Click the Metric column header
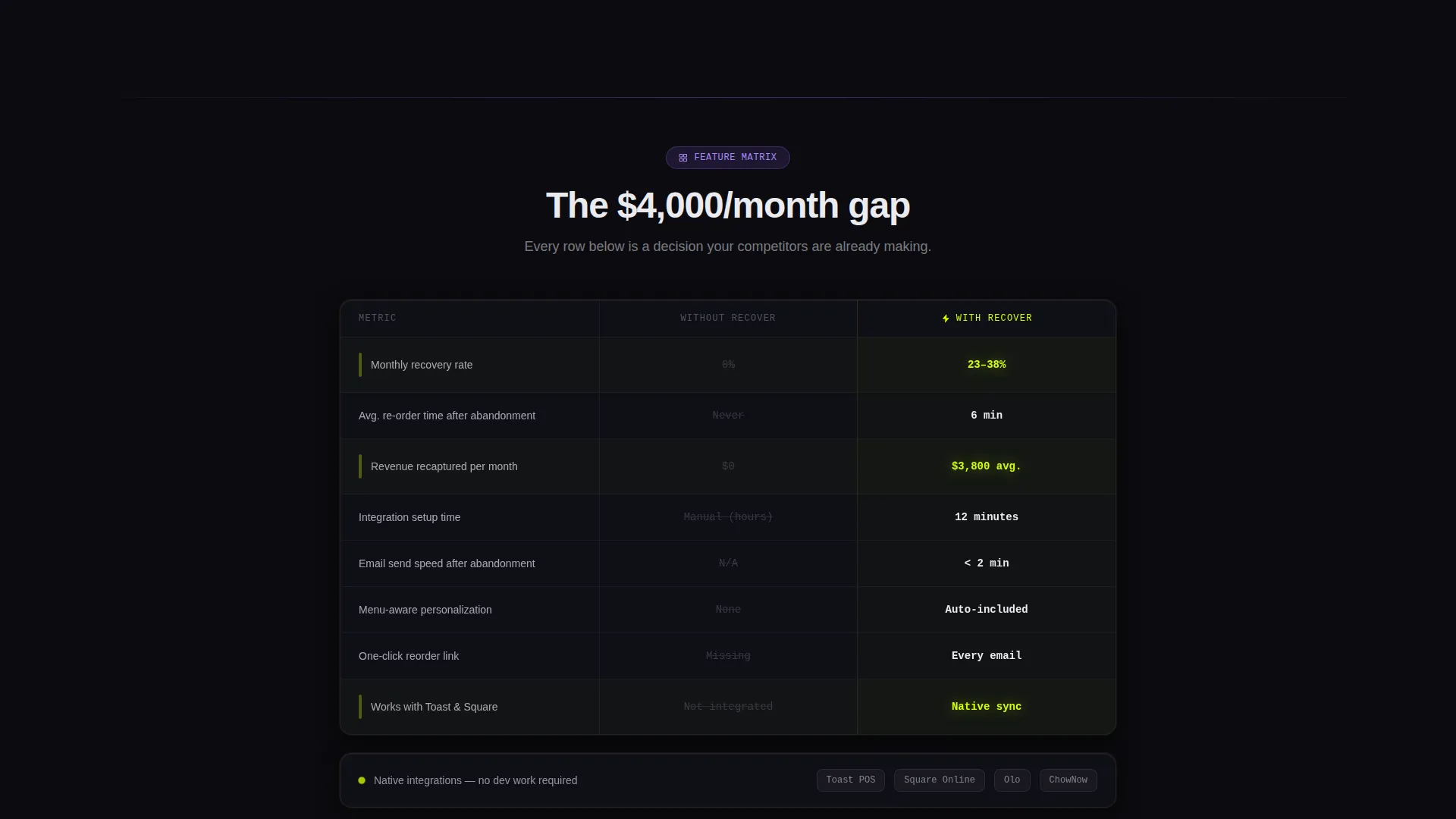Screen dimensions: 1456x819 coord(378,318)
